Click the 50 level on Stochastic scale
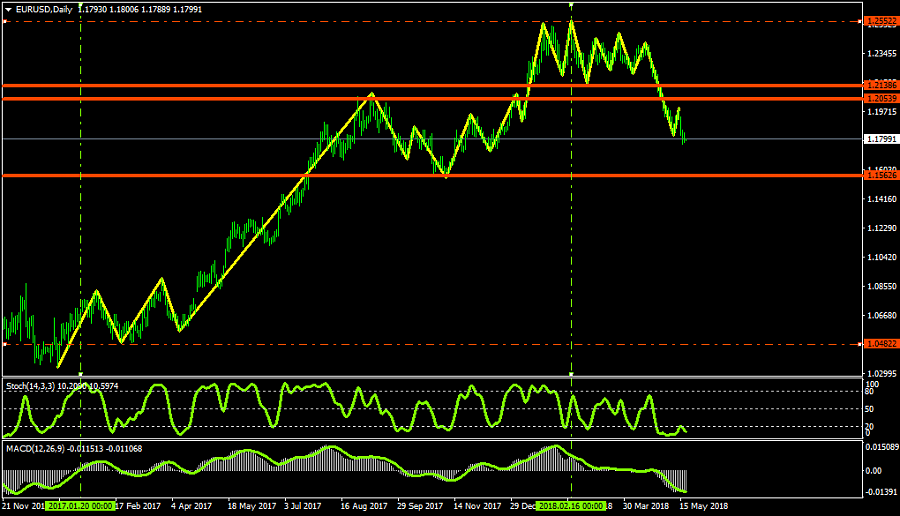The height and width of the screenshot is (516, 900). click(870, 409)
